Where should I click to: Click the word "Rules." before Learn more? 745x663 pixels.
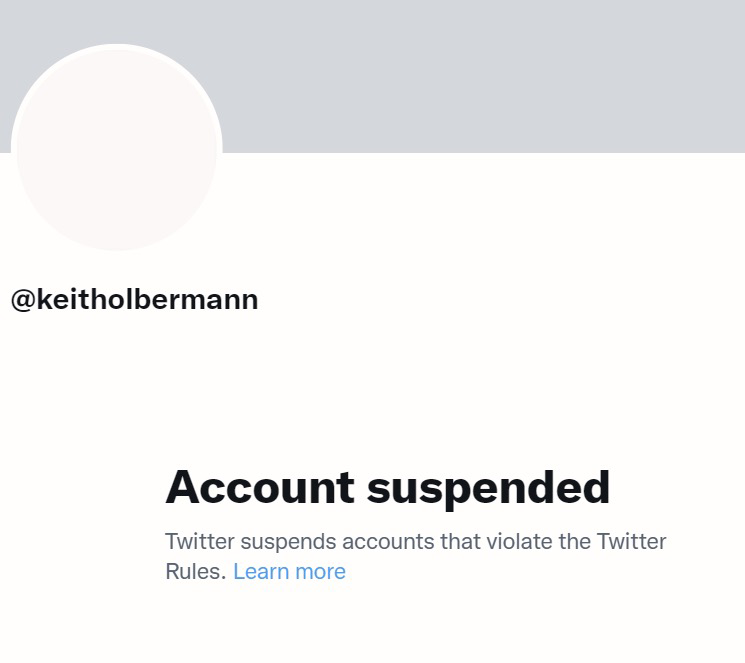[195, 572]
